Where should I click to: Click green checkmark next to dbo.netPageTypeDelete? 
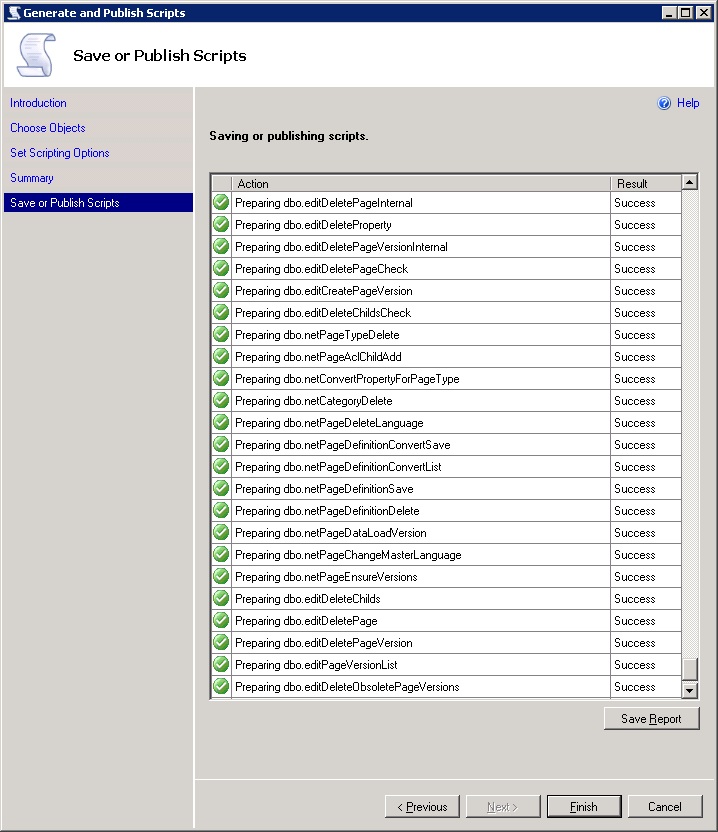[221, 335]
